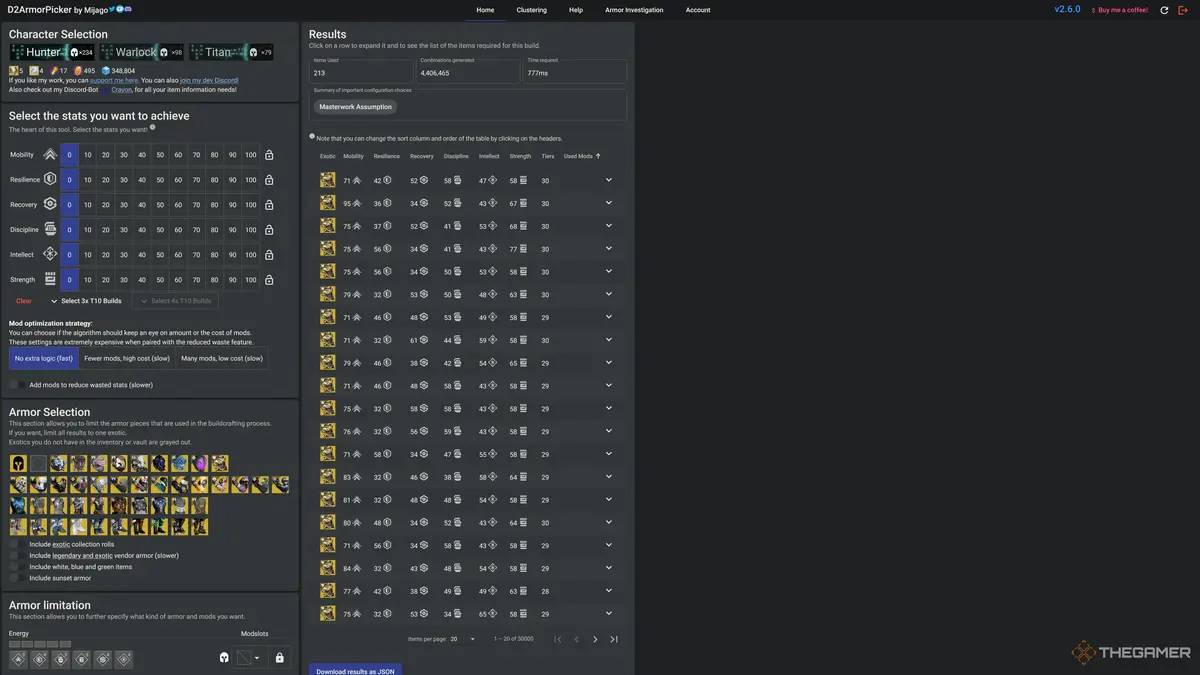
Task: Select 'Many mods, low cost (slow)' strategy
Action: click(x=222, y=358)
